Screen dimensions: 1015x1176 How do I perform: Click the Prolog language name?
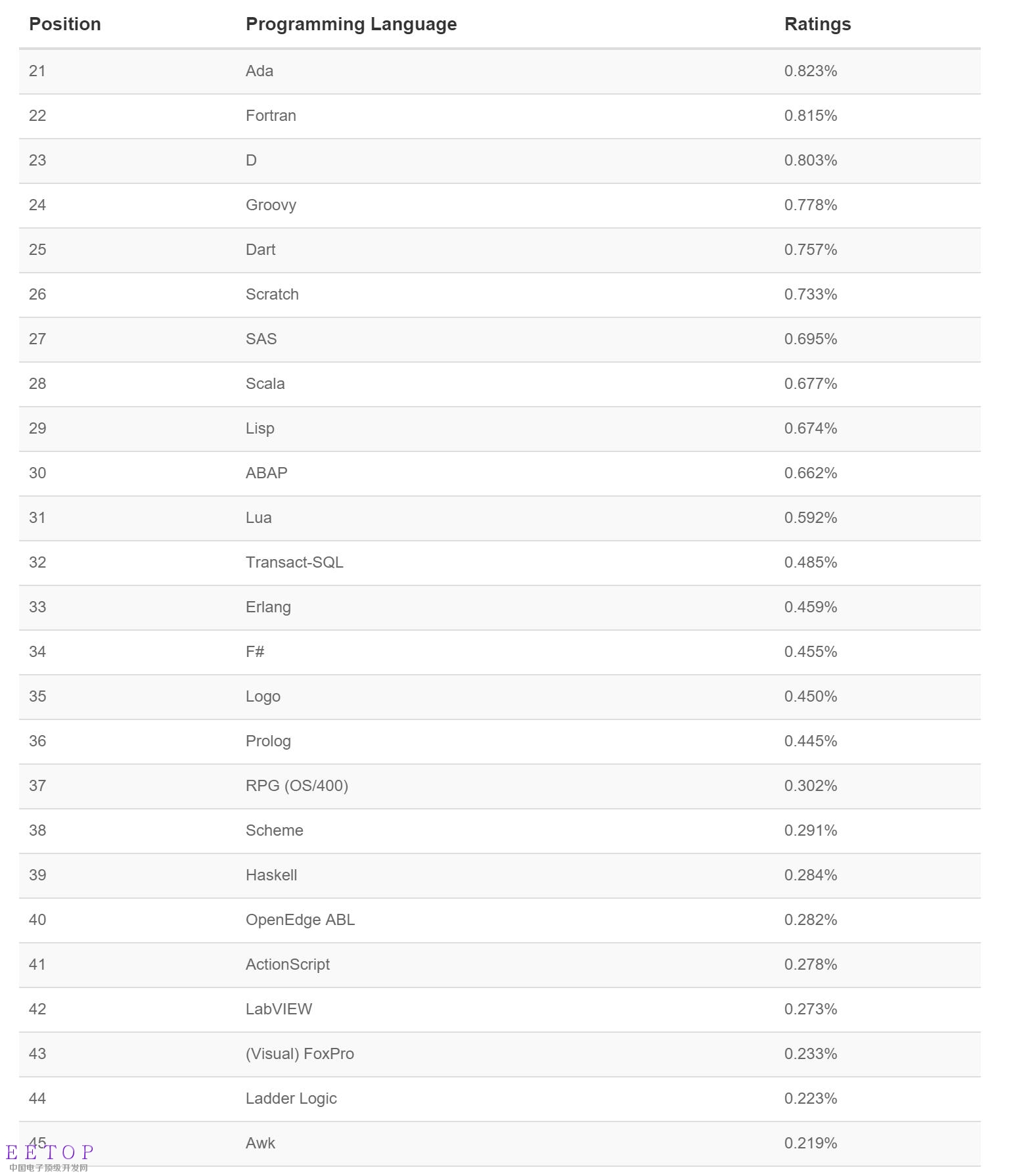[x=268, y=741]
